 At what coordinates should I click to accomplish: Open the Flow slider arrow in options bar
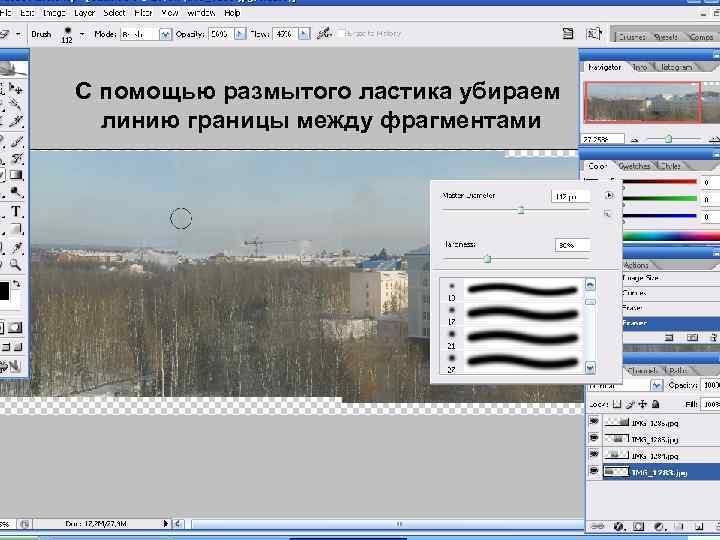click(x=304, y=34)
